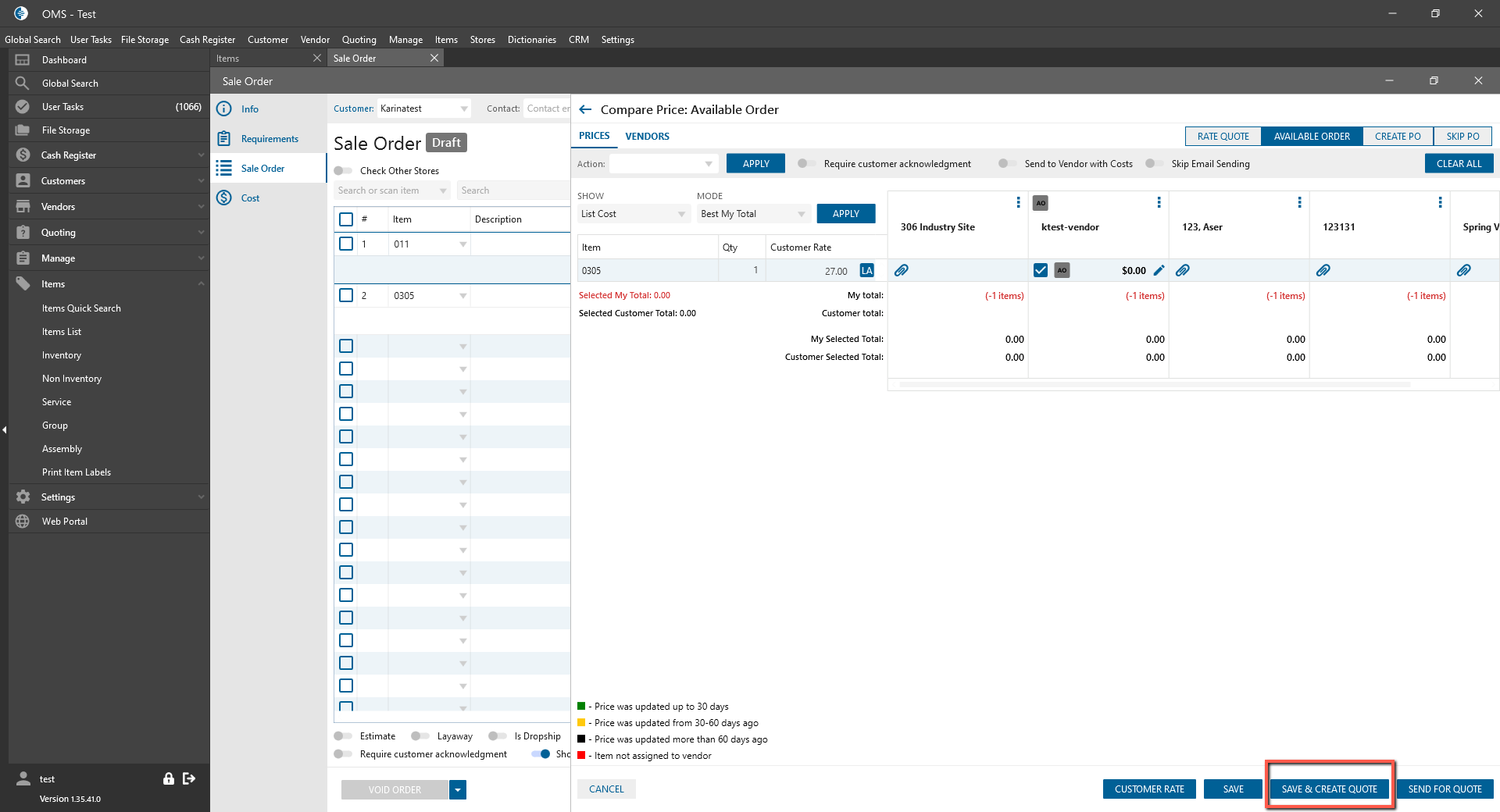This screenshot has width=1500, height=812.
Task: Click attachment paperclip under 306 Industry Site
Action: 902,271
